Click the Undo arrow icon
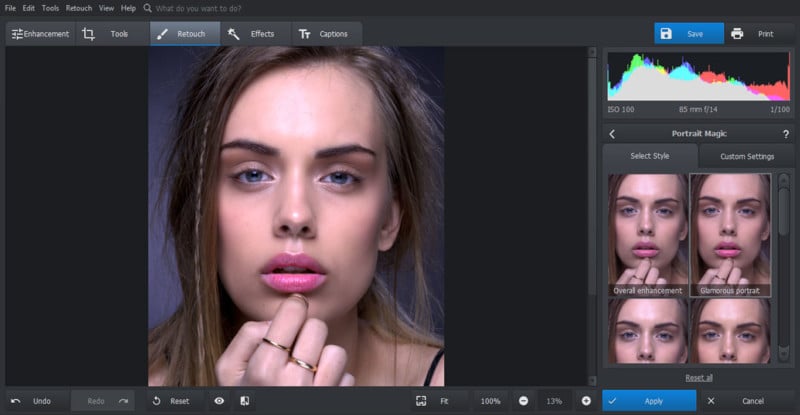This screenshot has width=800, height=415. [16, 401]
